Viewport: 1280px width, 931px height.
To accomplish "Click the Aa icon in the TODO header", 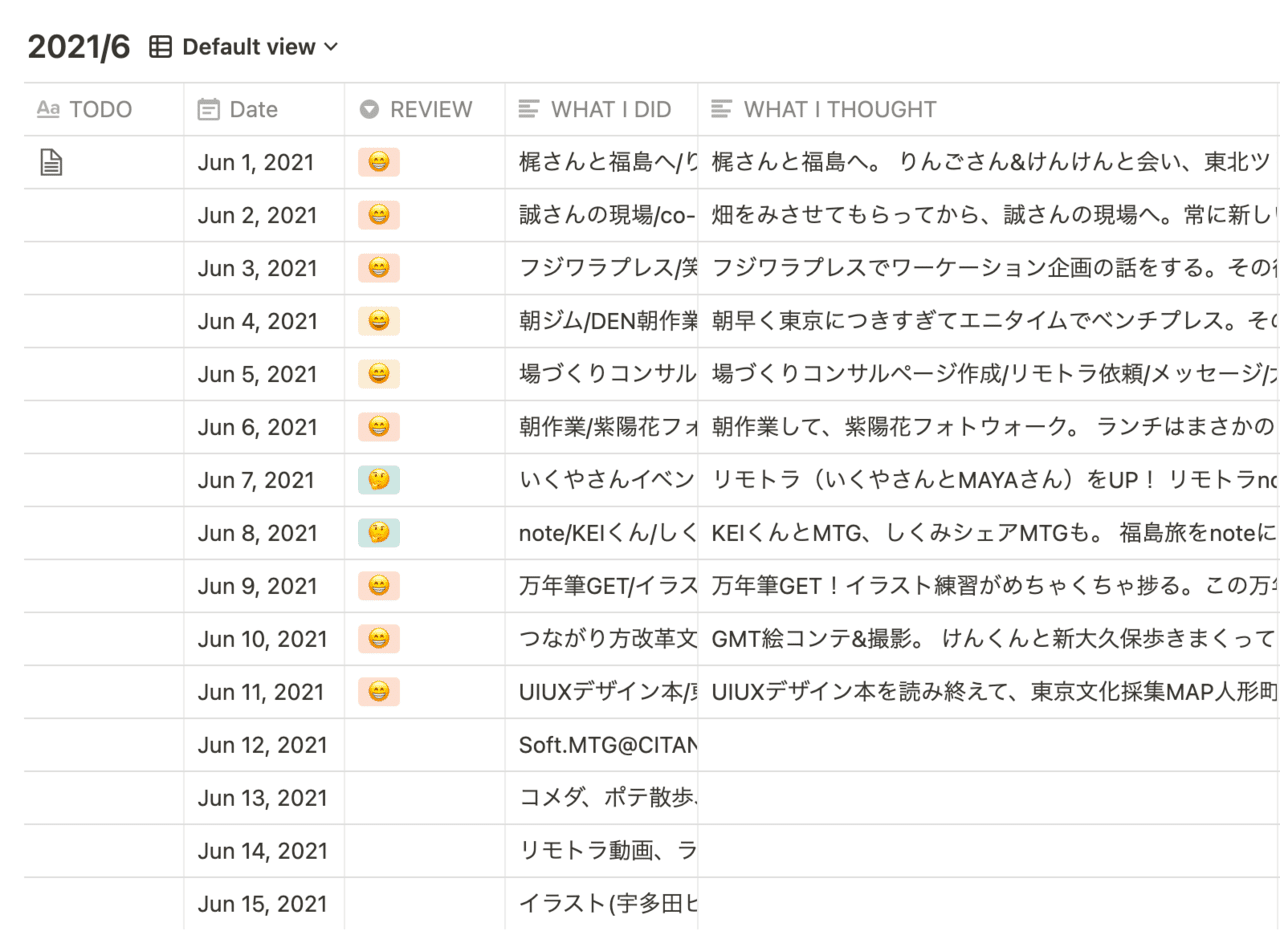I will 47,109.
